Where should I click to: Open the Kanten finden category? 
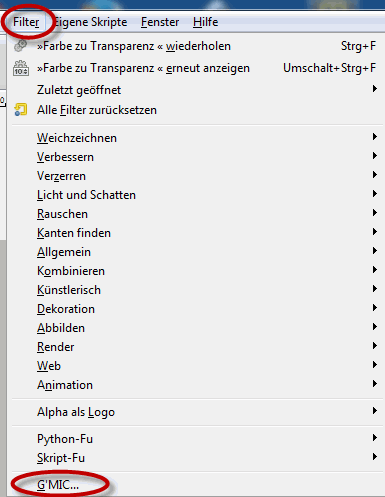(x=196, y=233)
